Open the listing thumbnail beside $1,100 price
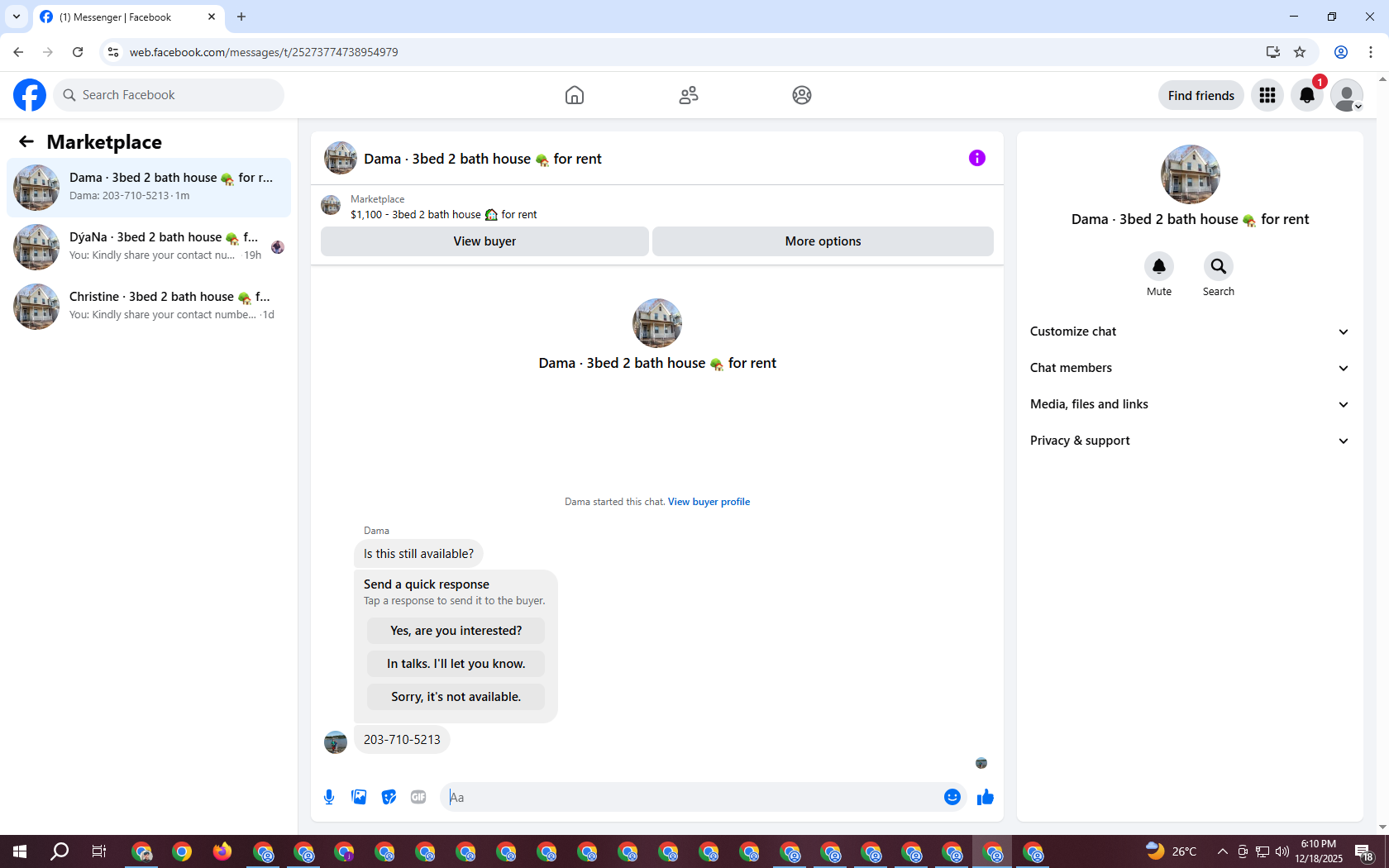 [x=331, y=205]
